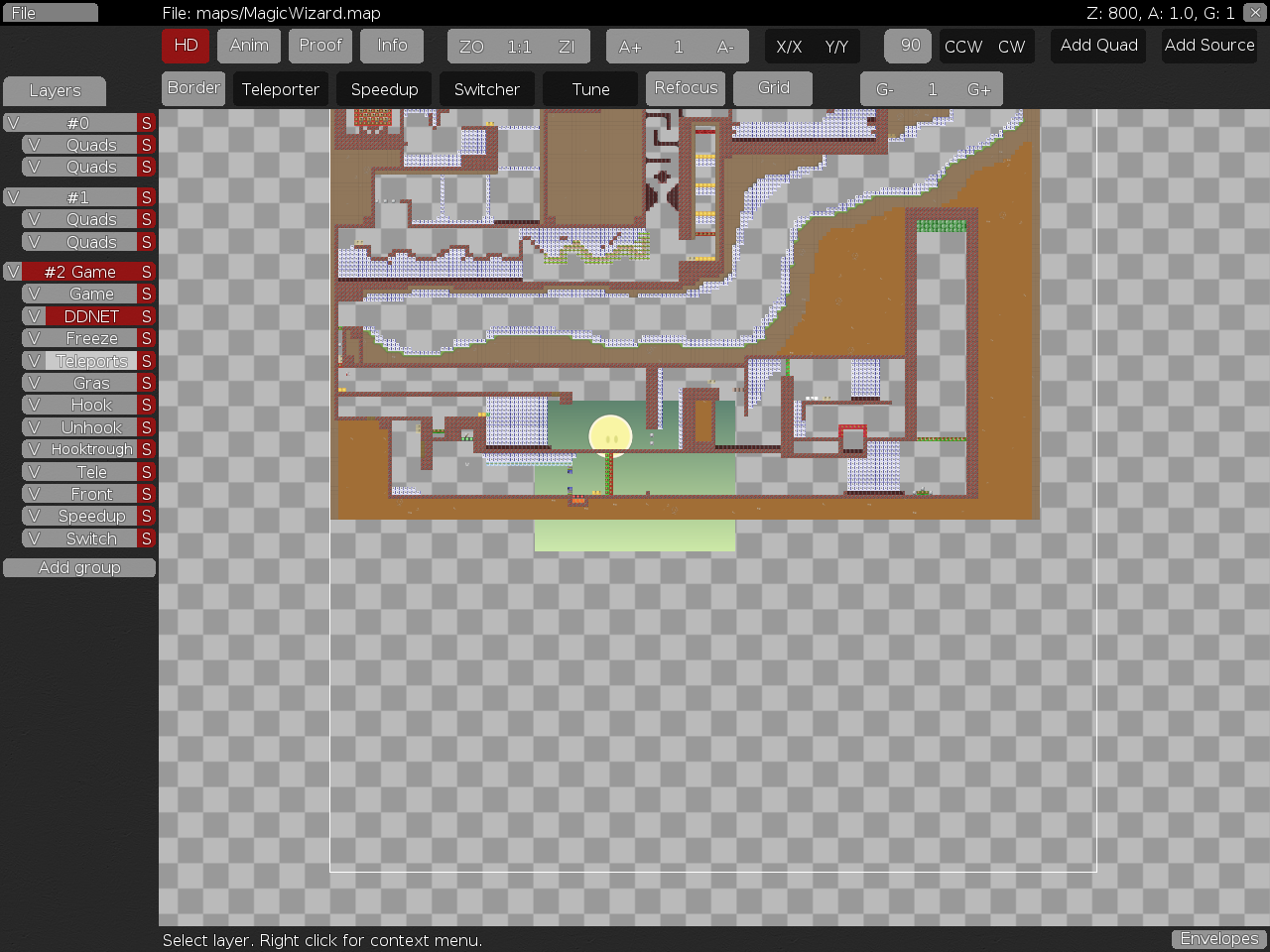Activate the Refocus view control

tap(686, 88)
